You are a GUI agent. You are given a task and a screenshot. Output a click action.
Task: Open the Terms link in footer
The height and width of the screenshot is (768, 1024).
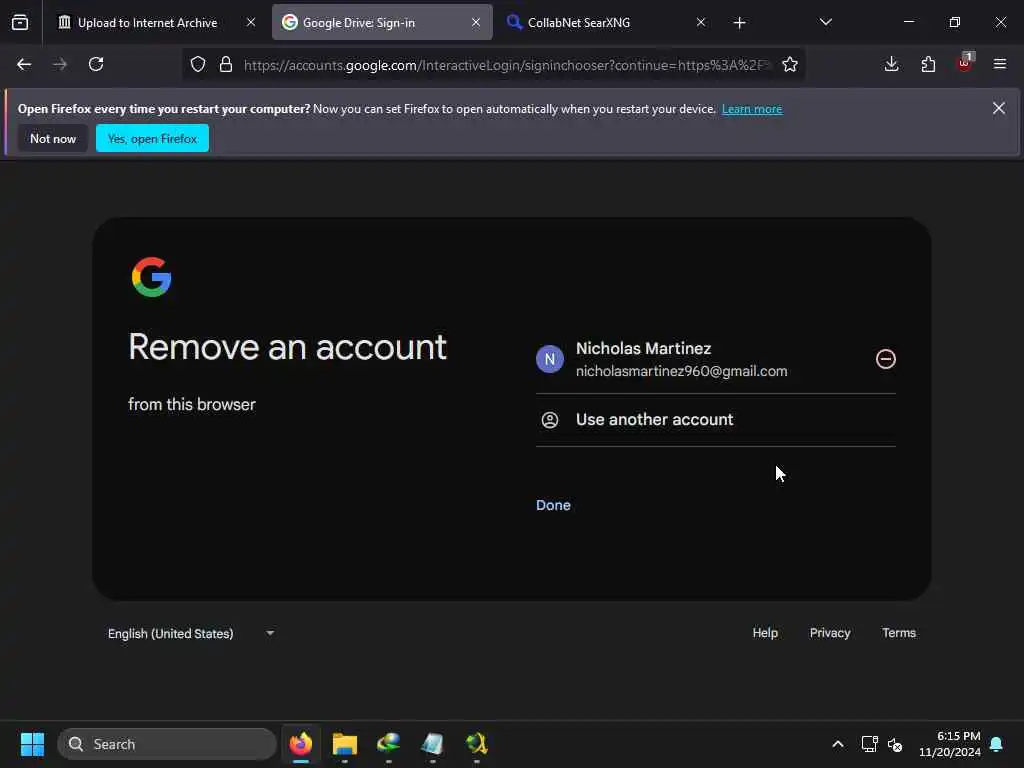pos(899,633)
